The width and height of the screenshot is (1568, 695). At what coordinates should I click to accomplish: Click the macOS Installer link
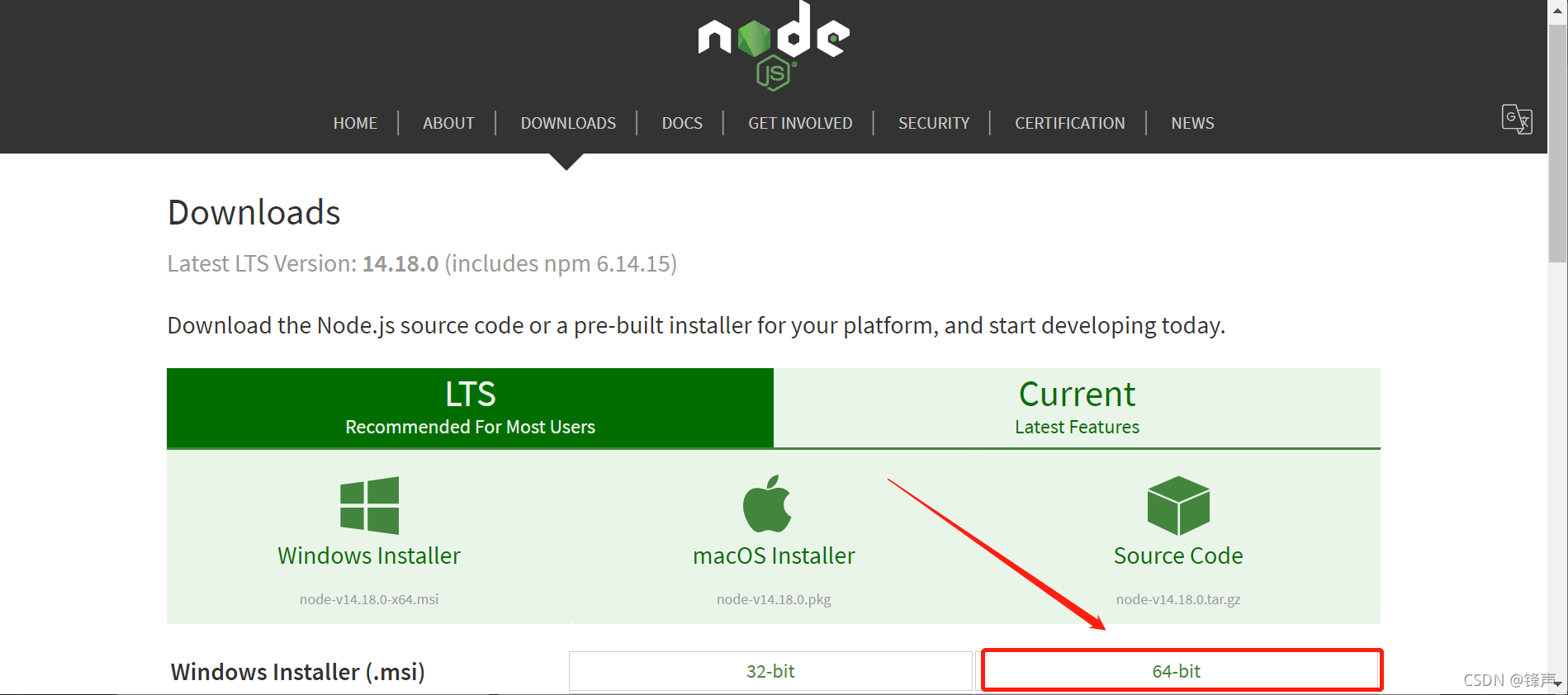pyautogui.click(x=774, y=556)
